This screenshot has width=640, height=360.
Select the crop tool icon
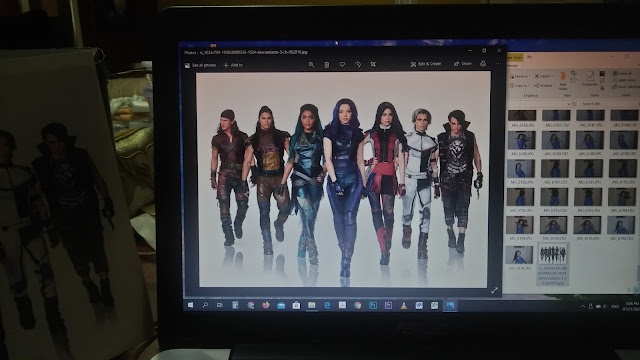(x=373, y=64)
